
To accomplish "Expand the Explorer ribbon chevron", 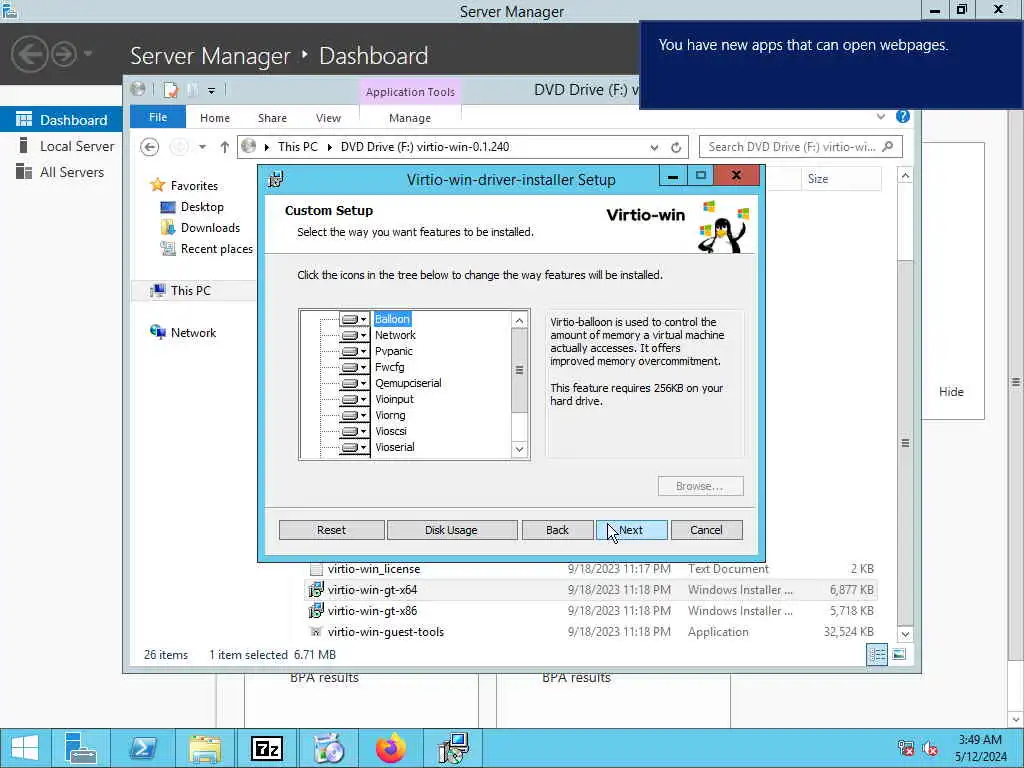I will 881,116.
